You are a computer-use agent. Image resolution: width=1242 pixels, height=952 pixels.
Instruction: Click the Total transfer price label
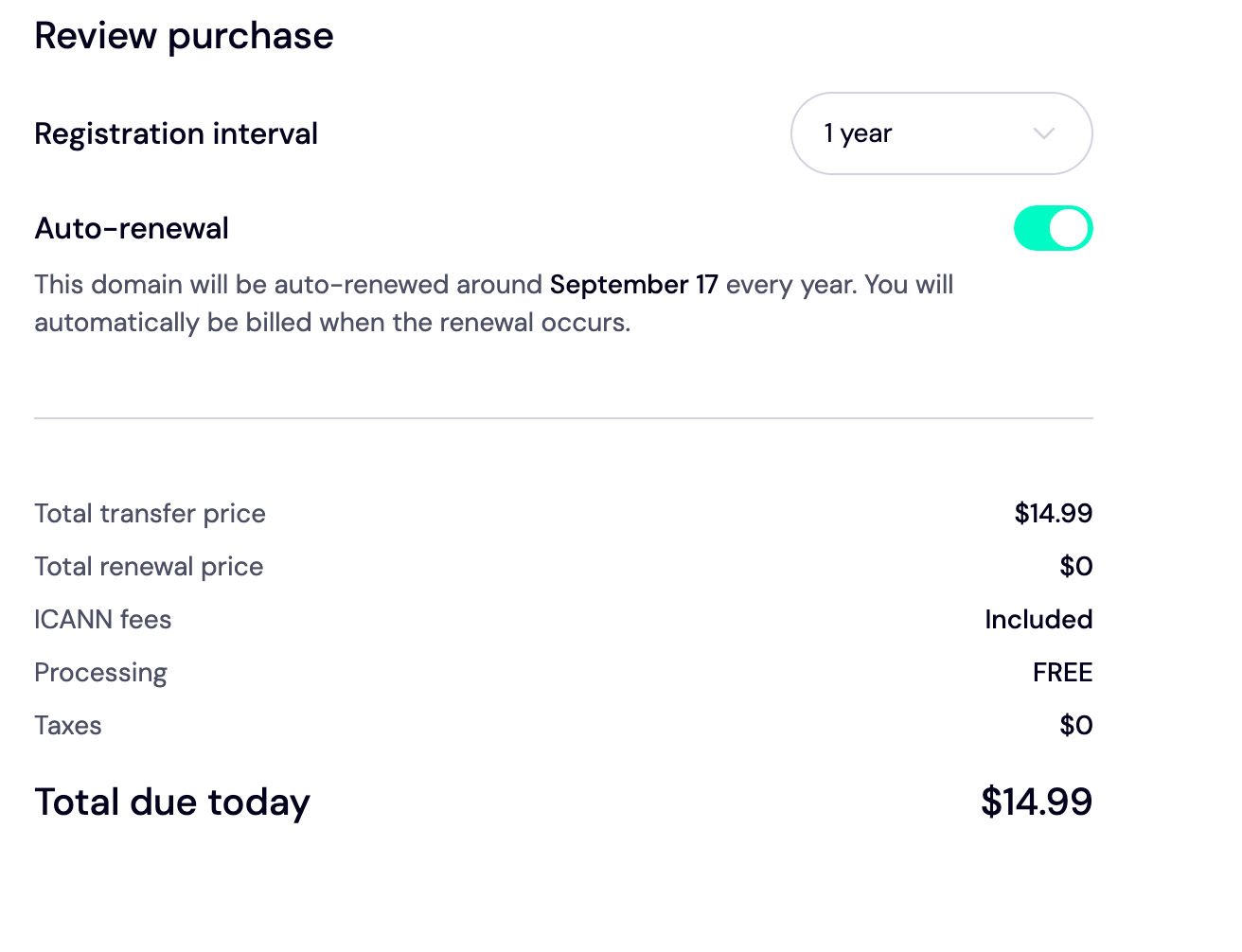150,514
